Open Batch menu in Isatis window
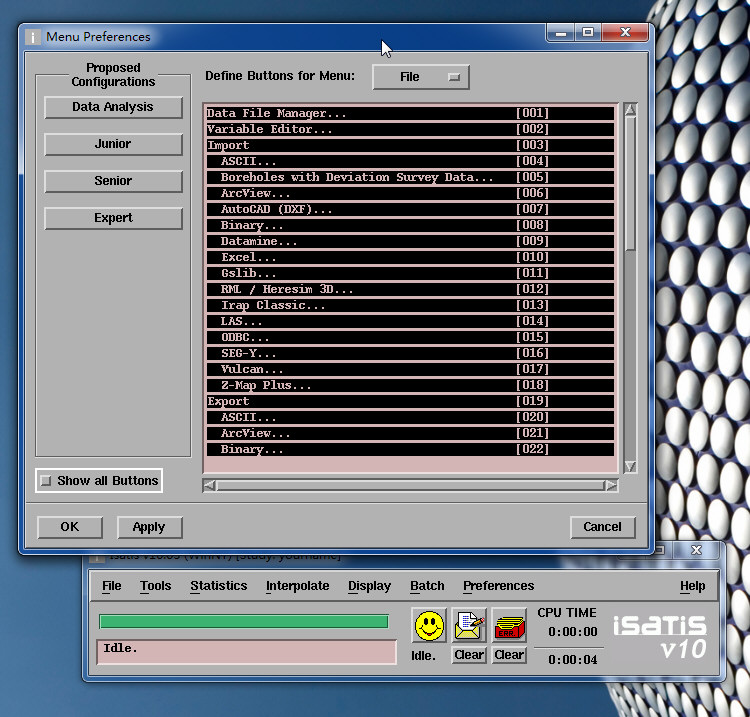This screenshot has height=717, width=750. 427,585
